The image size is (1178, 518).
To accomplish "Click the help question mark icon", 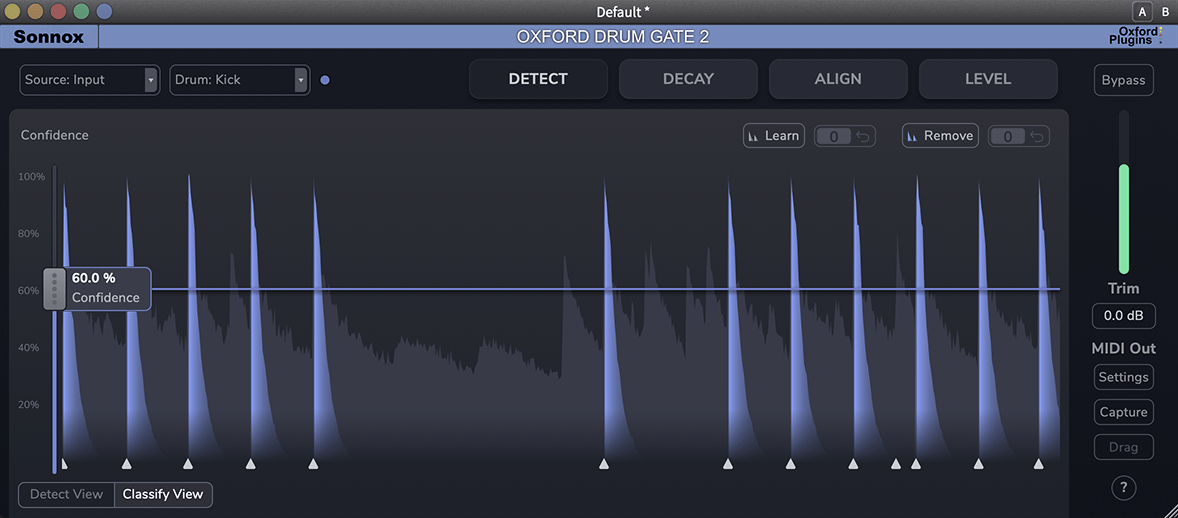I will pyautogui.click(x=1124, y=488).
